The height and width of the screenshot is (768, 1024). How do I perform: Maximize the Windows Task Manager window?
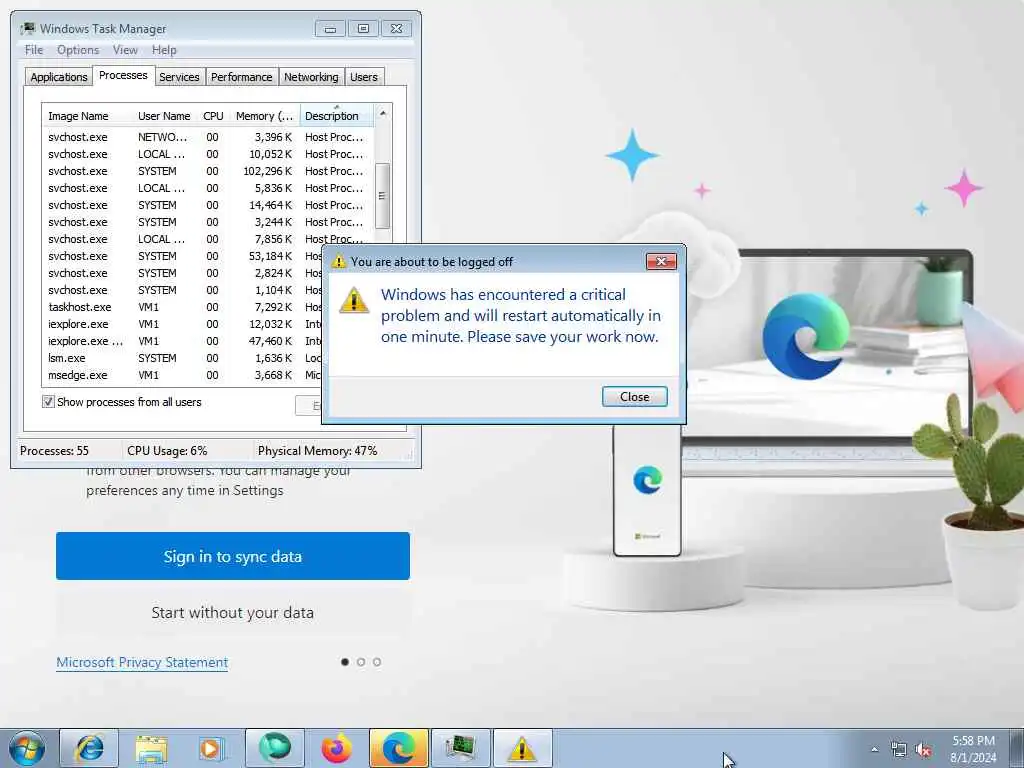coord(363,29)
